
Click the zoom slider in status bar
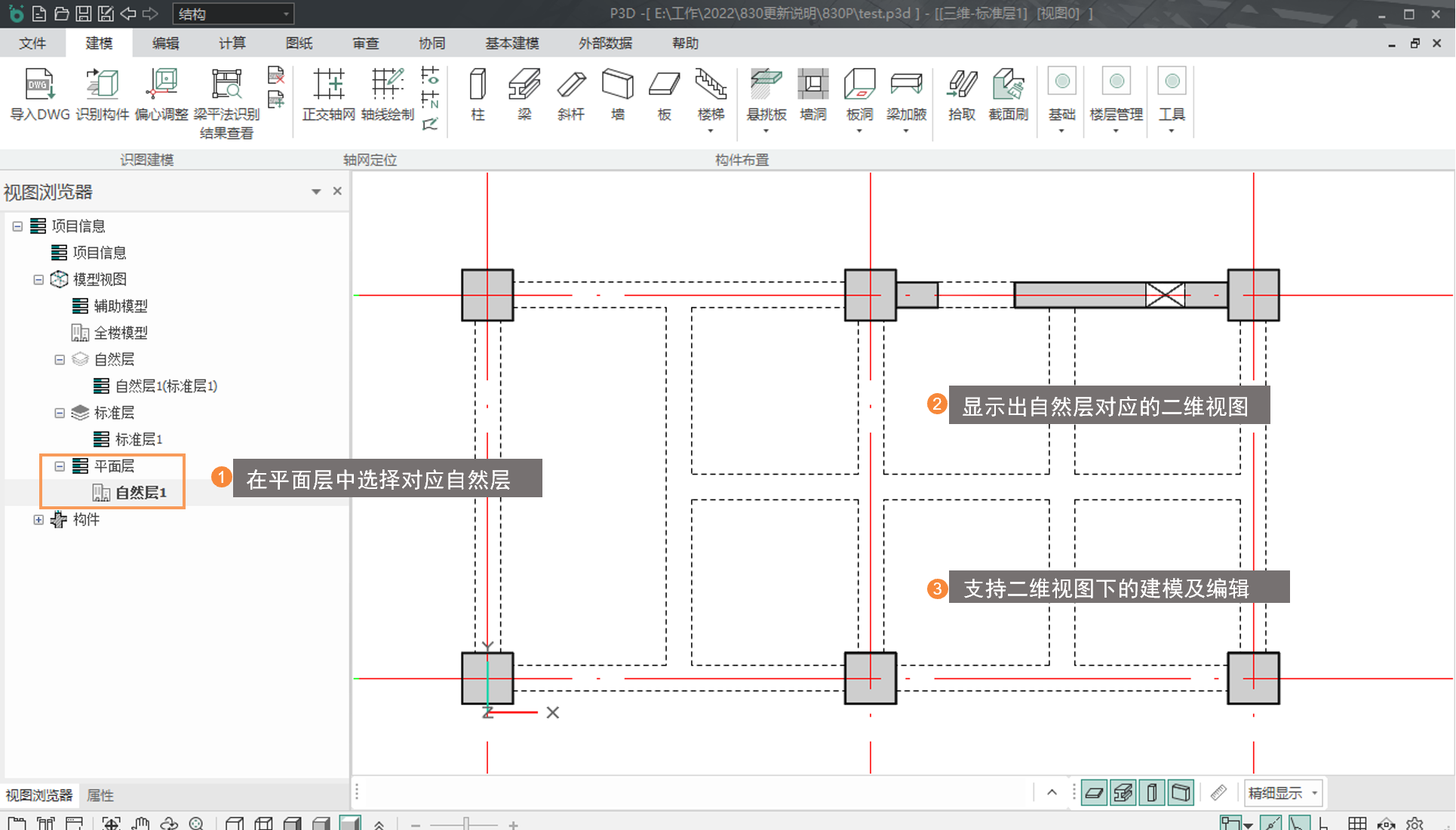466,824
